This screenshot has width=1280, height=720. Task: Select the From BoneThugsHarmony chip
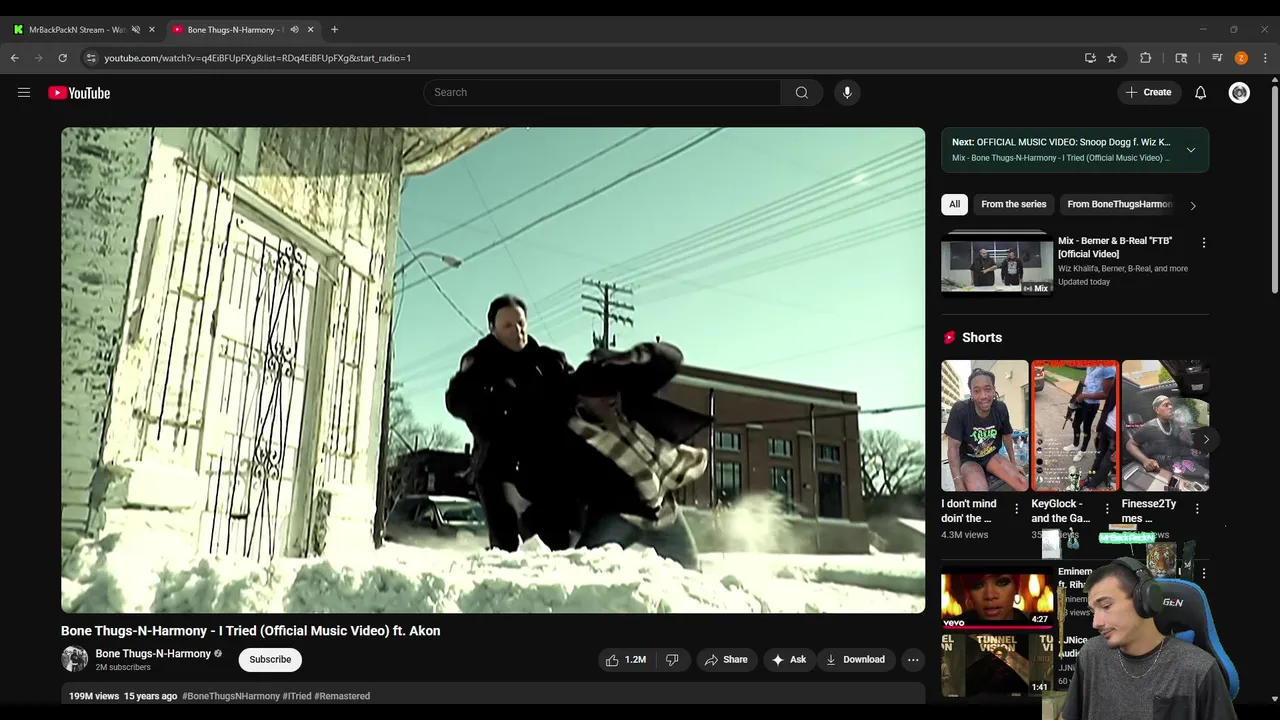(x=1119, y=204)
